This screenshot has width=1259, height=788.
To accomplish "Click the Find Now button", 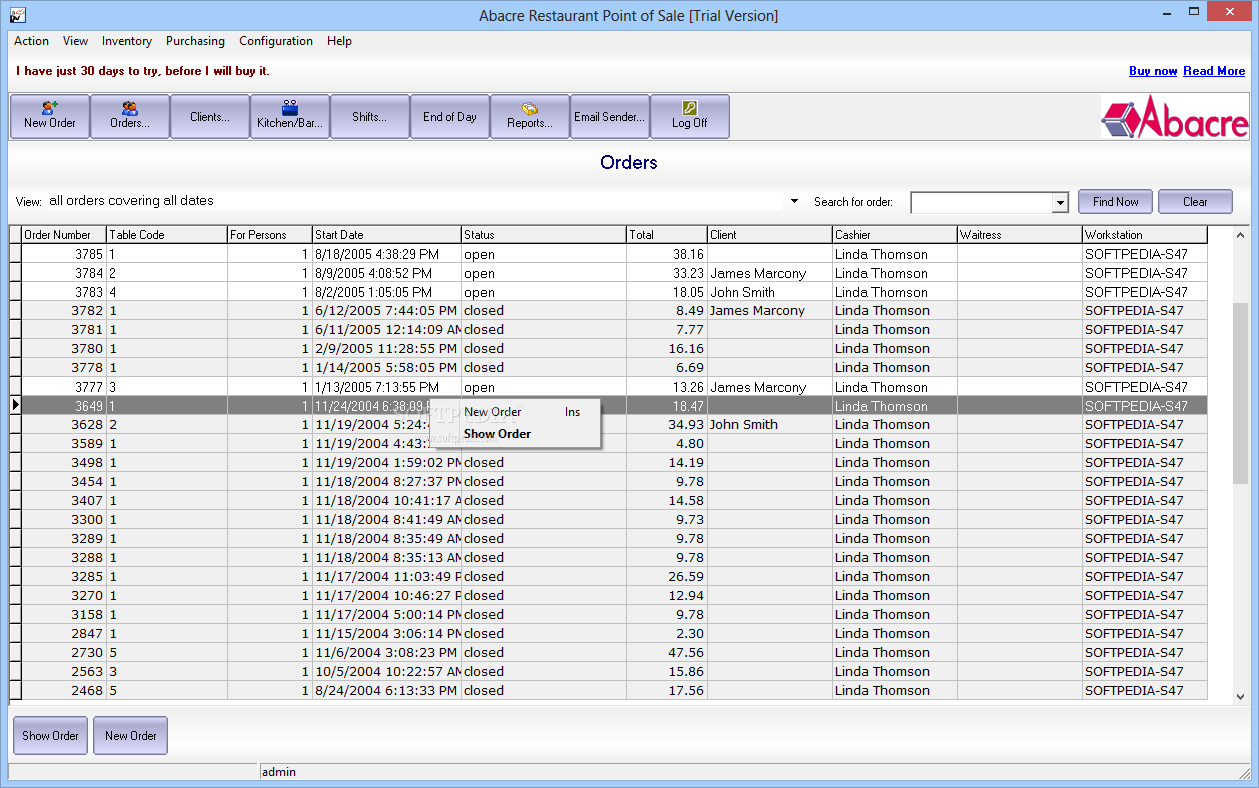I will pos(1115,202).
